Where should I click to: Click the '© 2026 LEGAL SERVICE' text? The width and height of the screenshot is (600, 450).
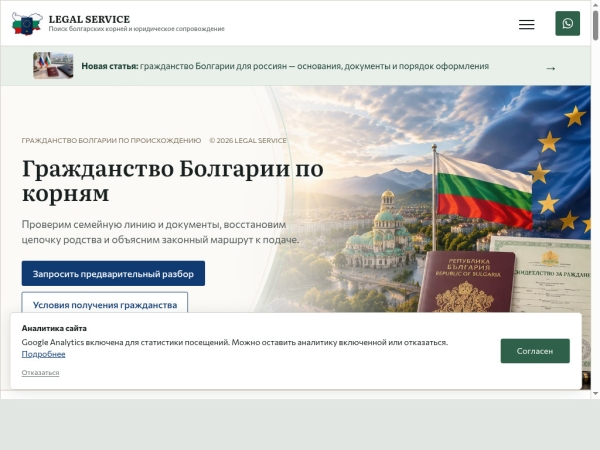click(x=248, y=140)
